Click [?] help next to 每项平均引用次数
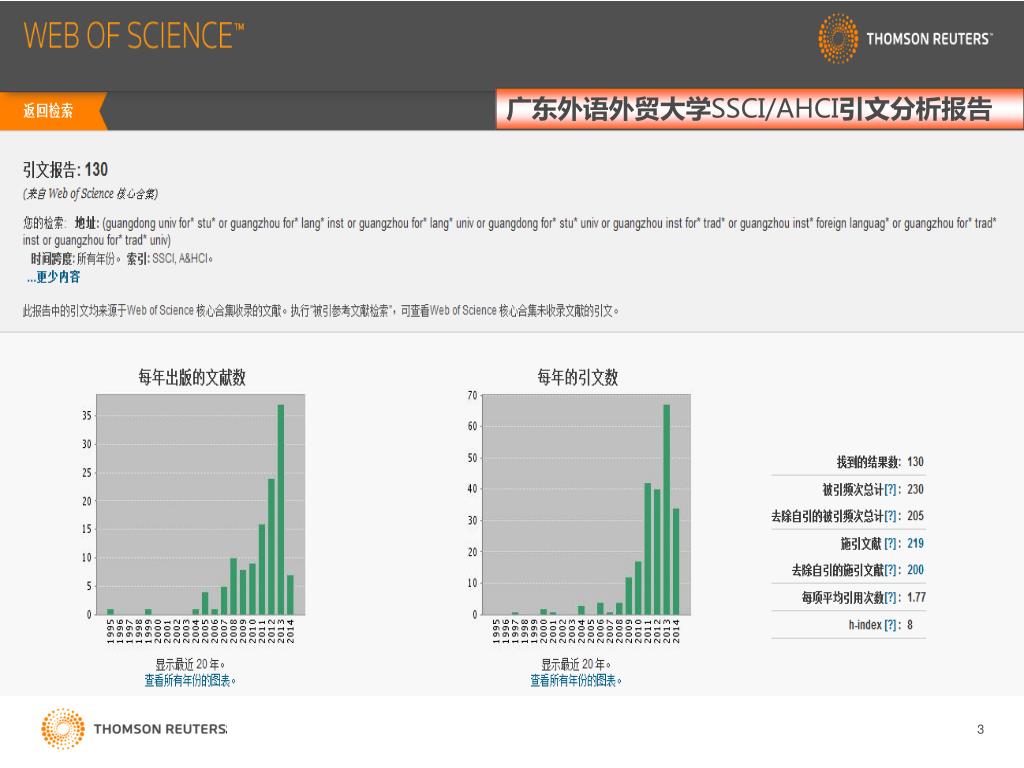Image resolution: width=1024 pixels, height=768 pixels. point(891,598)
